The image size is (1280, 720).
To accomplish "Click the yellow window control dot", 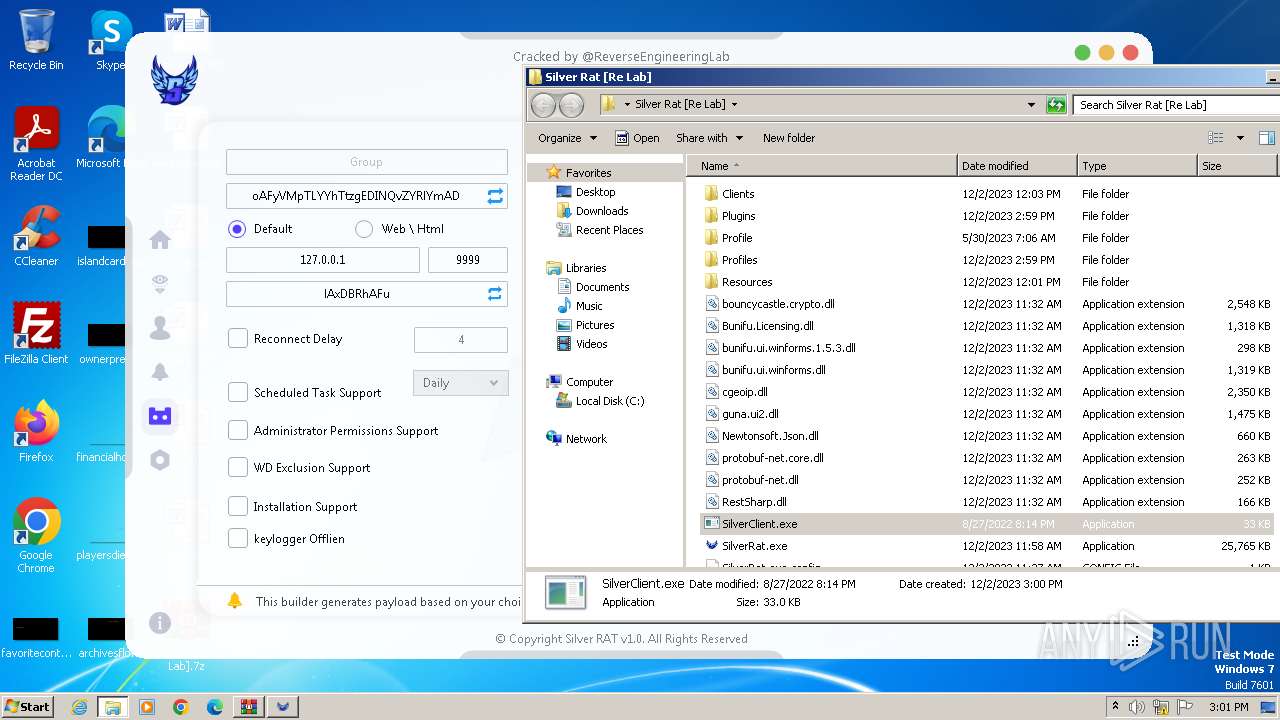I will tap(1106, 52).
